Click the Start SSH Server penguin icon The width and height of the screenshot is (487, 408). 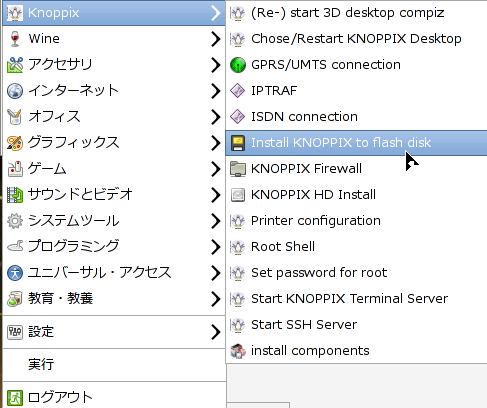point(238,325)
